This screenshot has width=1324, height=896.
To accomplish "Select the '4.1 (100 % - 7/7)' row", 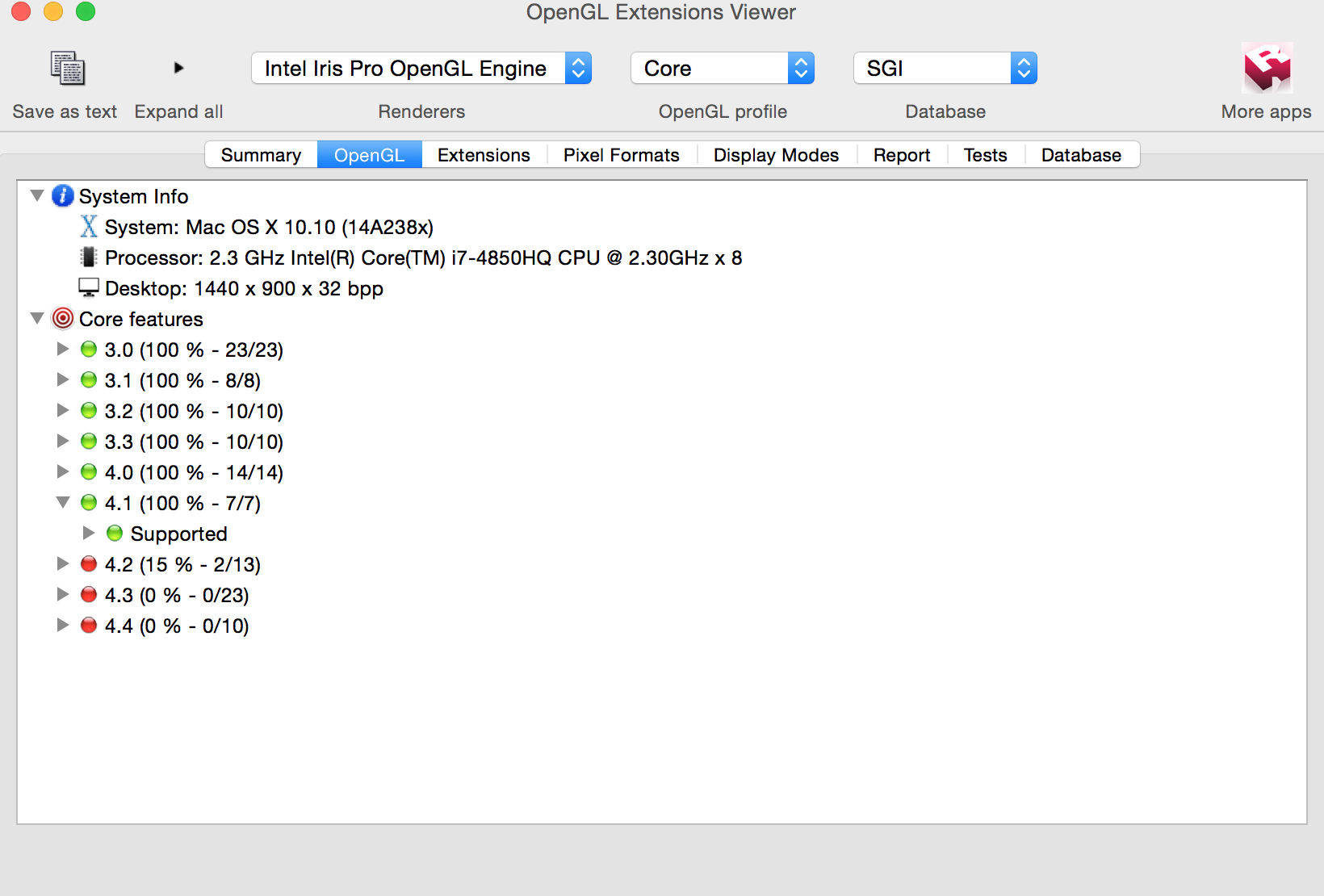I will [x=182, y=503].
